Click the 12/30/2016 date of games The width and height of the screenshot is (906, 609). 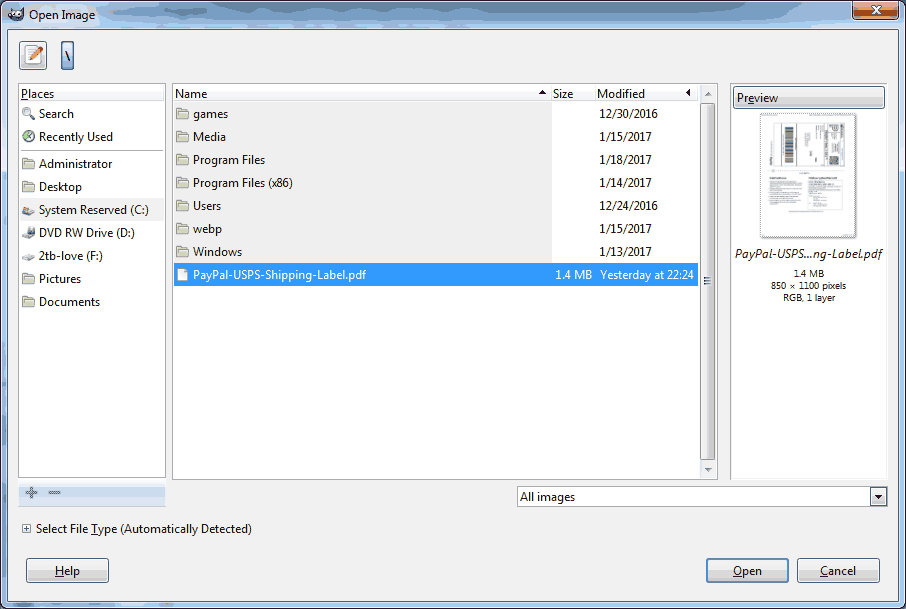click(x=628, y=114)
